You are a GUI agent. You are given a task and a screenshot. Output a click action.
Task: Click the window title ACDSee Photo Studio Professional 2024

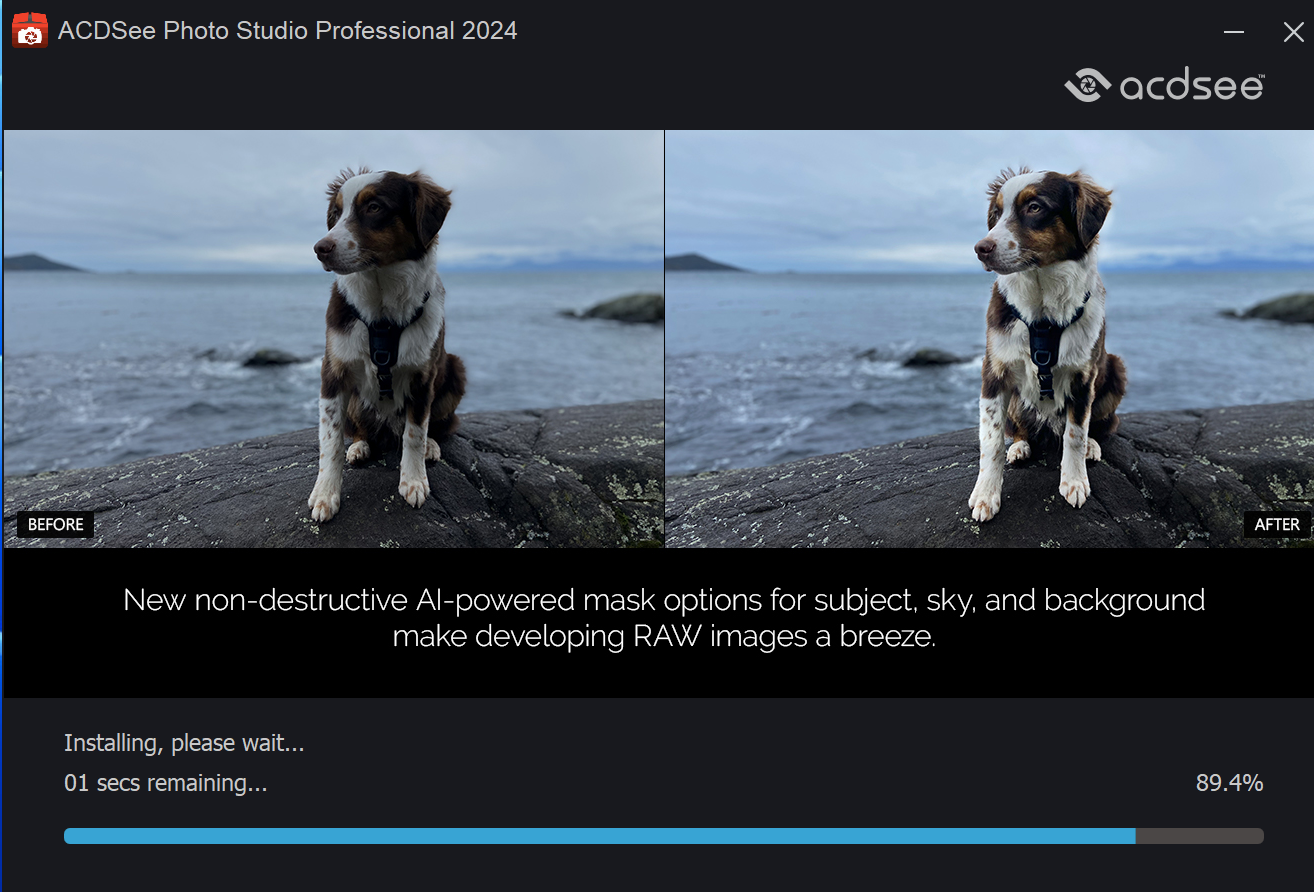[x=287, y=31]
